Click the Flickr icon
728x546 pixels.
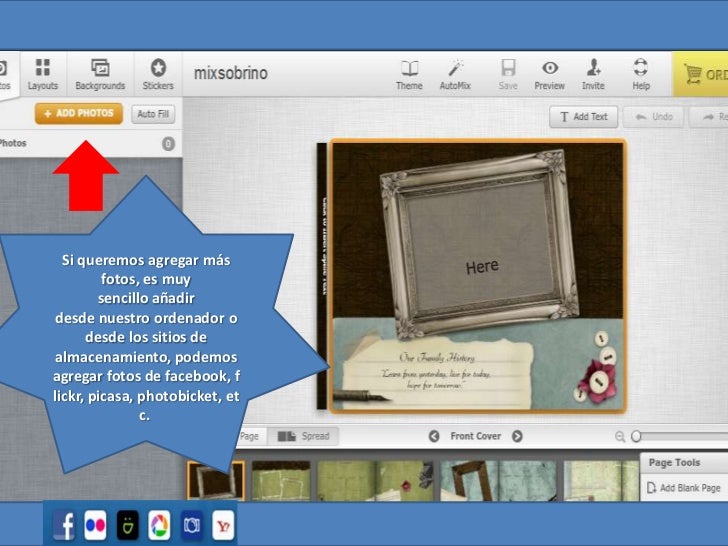[95, 525]
